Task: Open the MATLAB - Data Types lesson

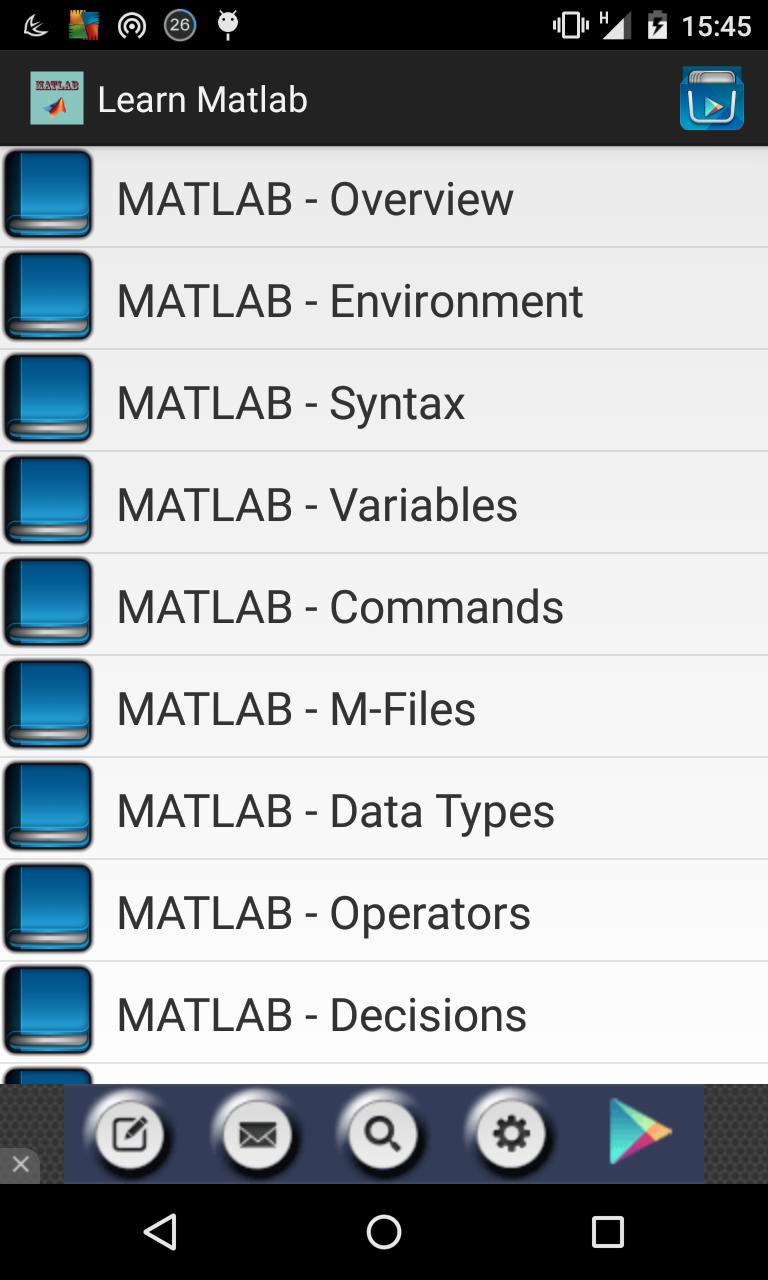Action: pyautogui.click(x=335, y=809)
